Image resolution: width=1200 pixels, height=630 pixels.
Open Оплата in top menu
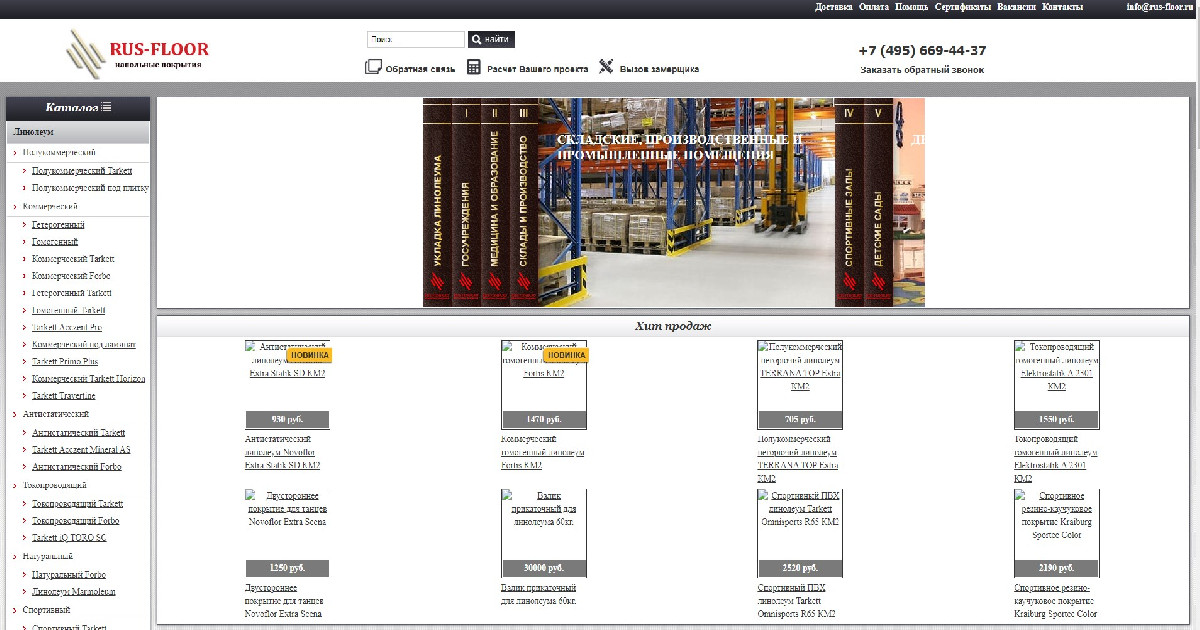(874, 7)
